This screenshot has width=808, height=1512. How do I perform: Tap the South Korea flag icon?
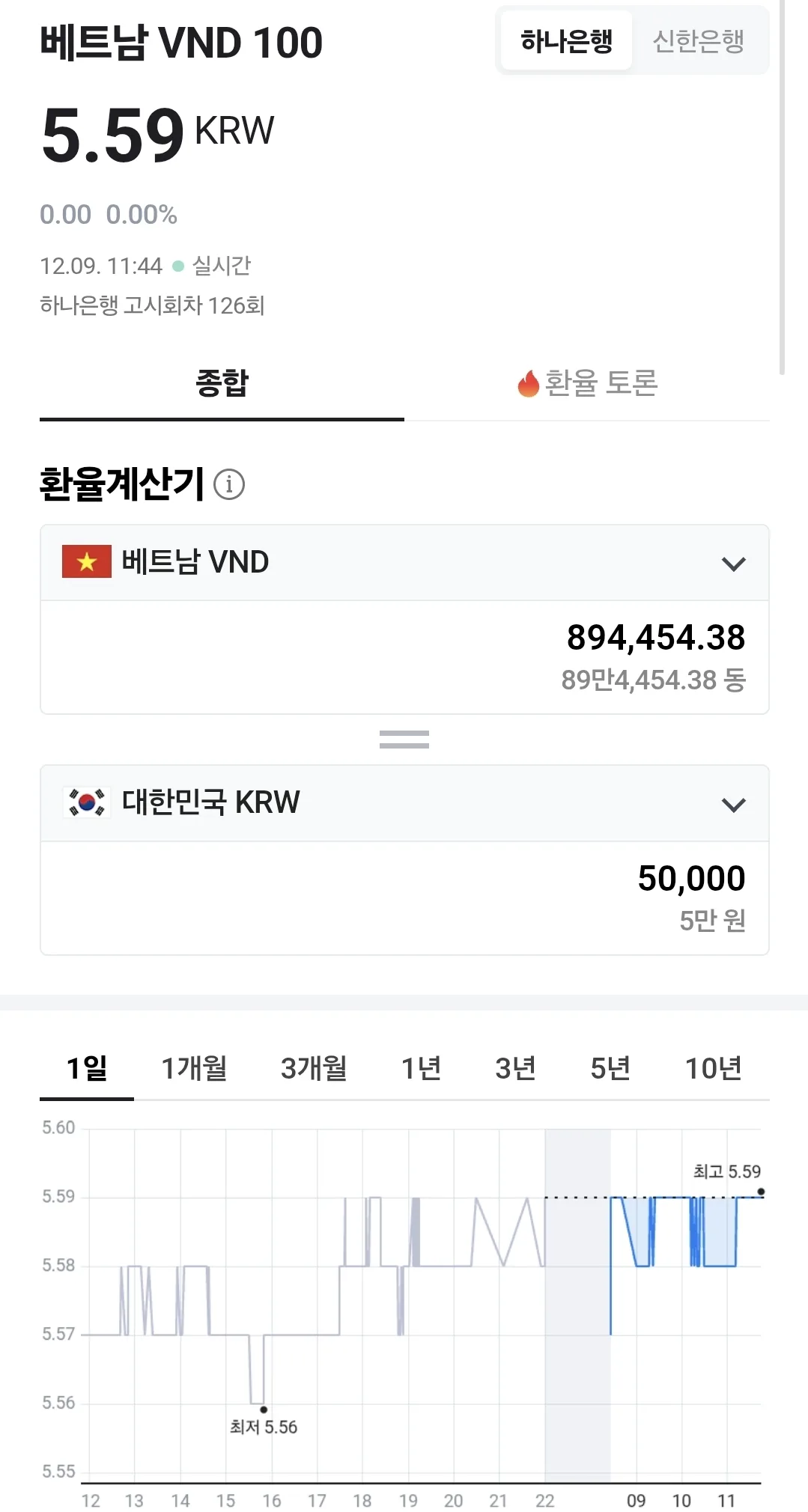pyautogui.click(x=87, y=802)
